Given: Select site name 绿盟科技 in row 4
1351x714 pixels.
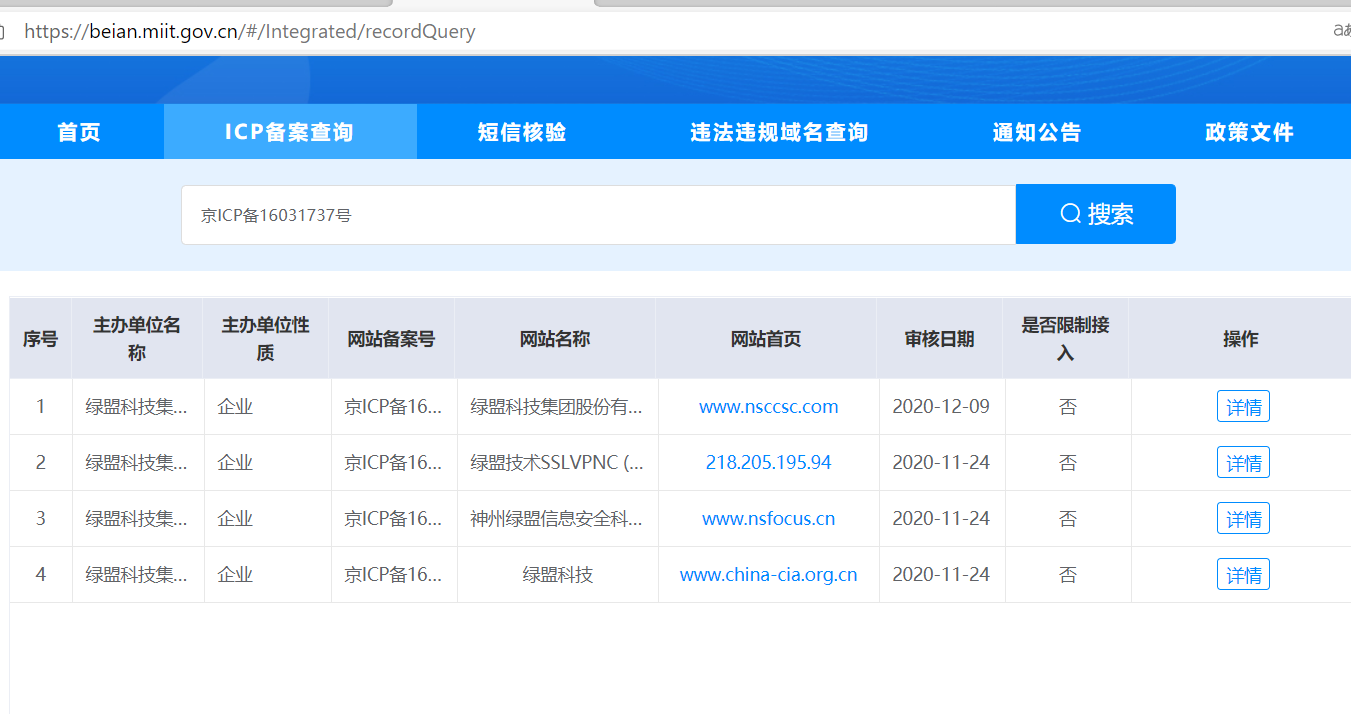Looking at the screenshot, I should coord(557,575).
